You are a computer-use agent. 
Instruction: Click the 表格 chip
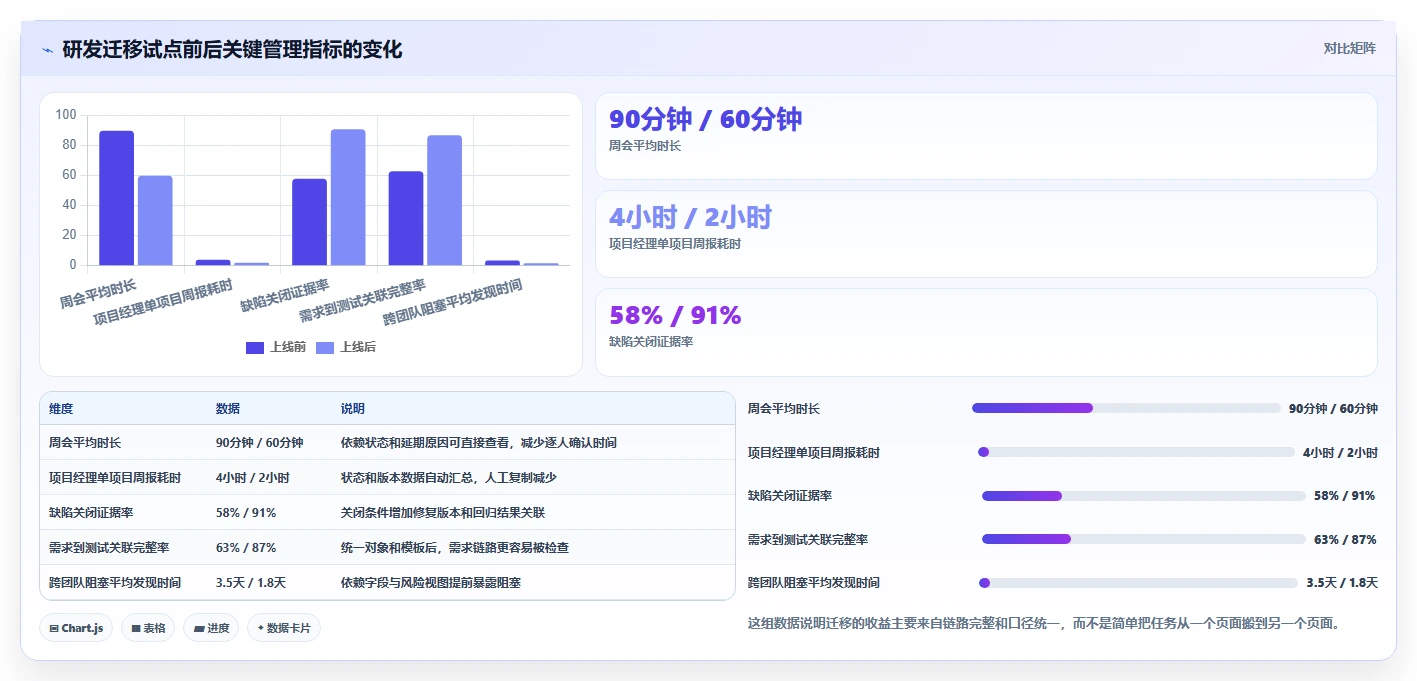coord(148,628)
